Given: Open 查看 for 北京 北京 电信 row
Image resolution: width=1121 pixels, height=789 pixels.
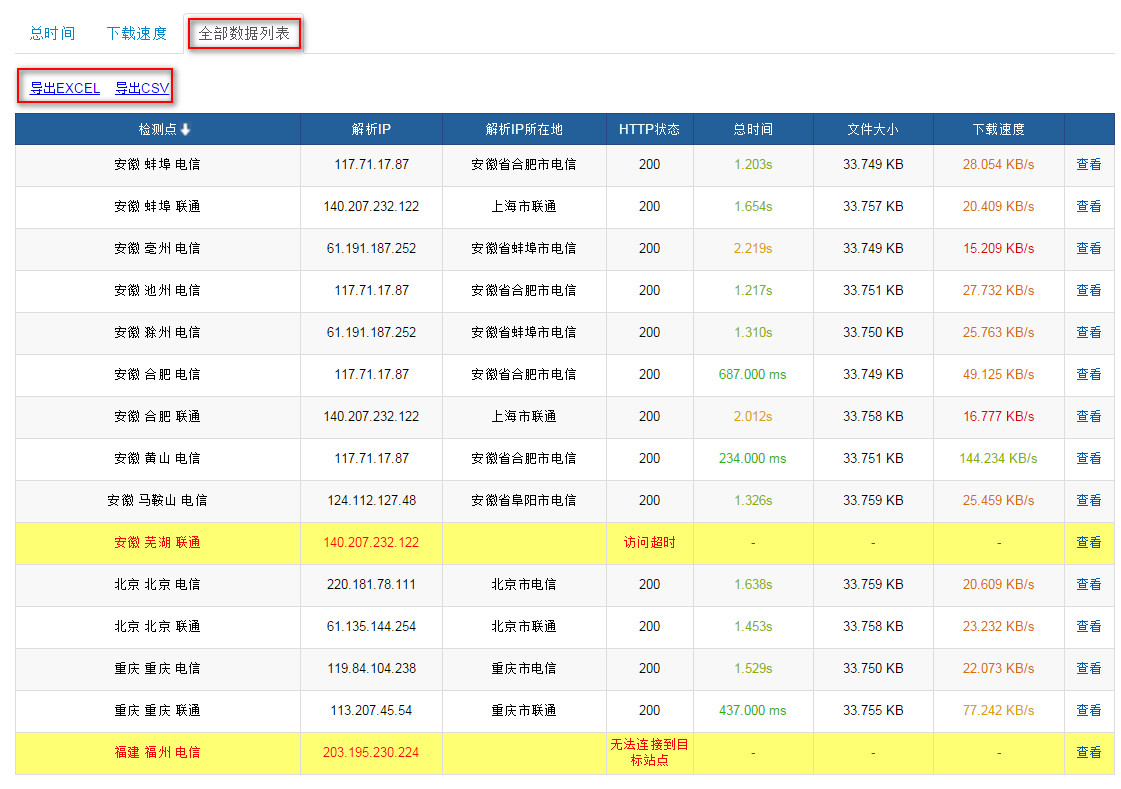Looking at the screenshot, I should point(1088,584).
